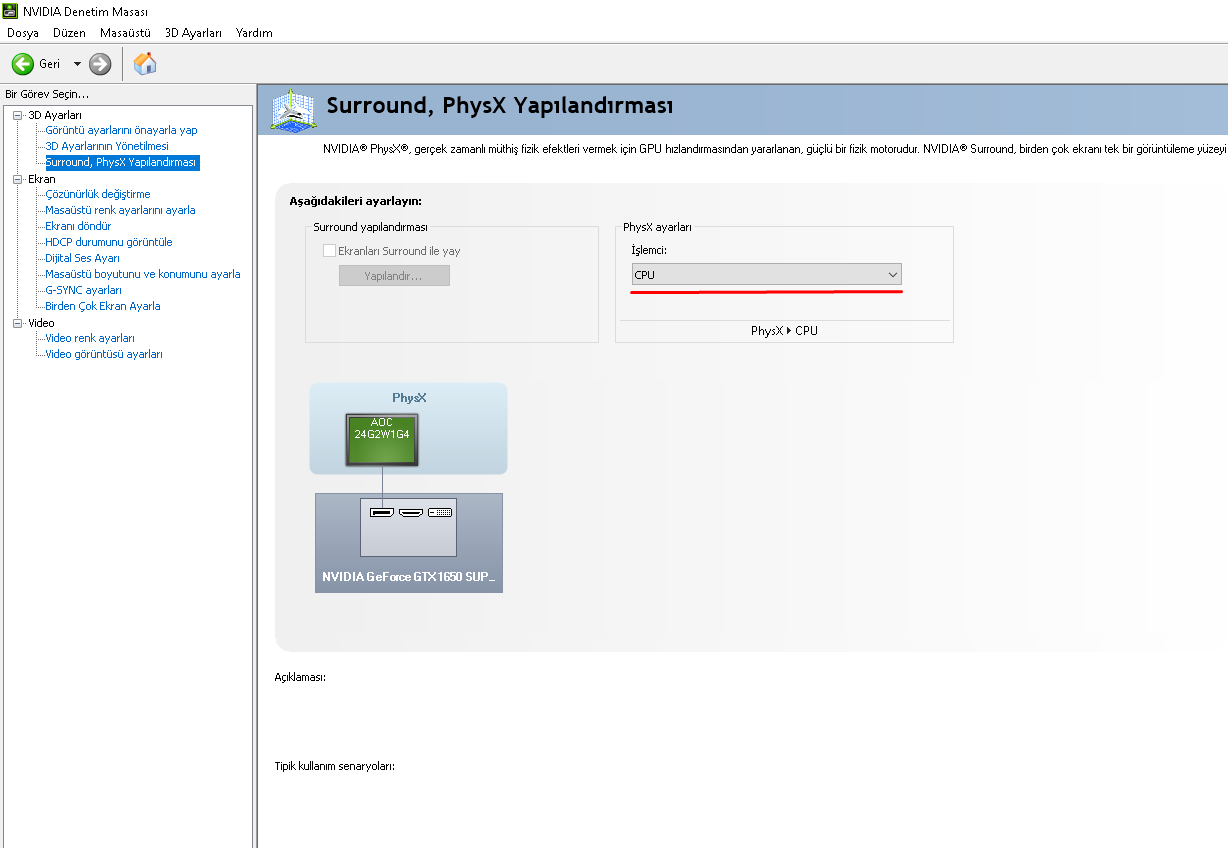Open the Dosya menu
The height and width of the screenshot is (848, 1228).
[x=23, y=33]
